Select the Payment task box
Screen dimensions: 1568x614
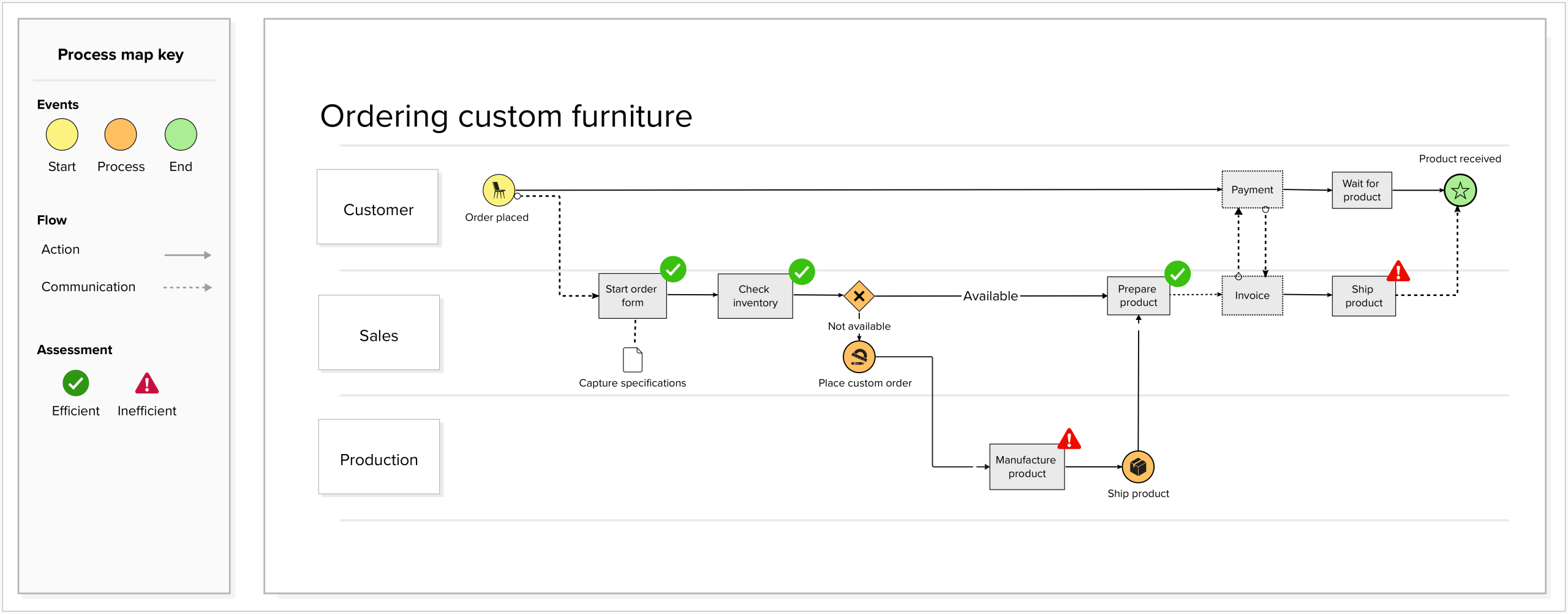(1252, 190)
